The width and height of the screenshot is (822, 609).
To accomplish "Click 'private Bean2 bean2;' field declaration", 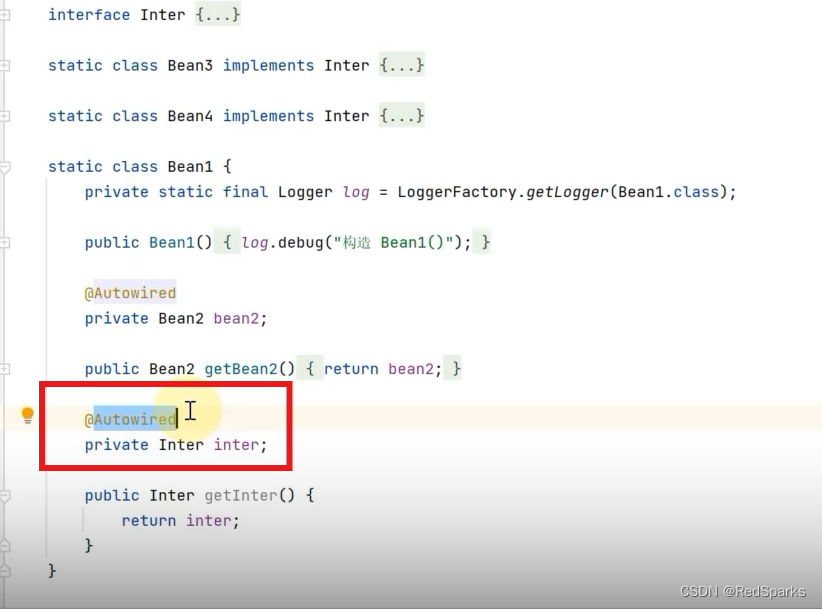I will point(176,318).
